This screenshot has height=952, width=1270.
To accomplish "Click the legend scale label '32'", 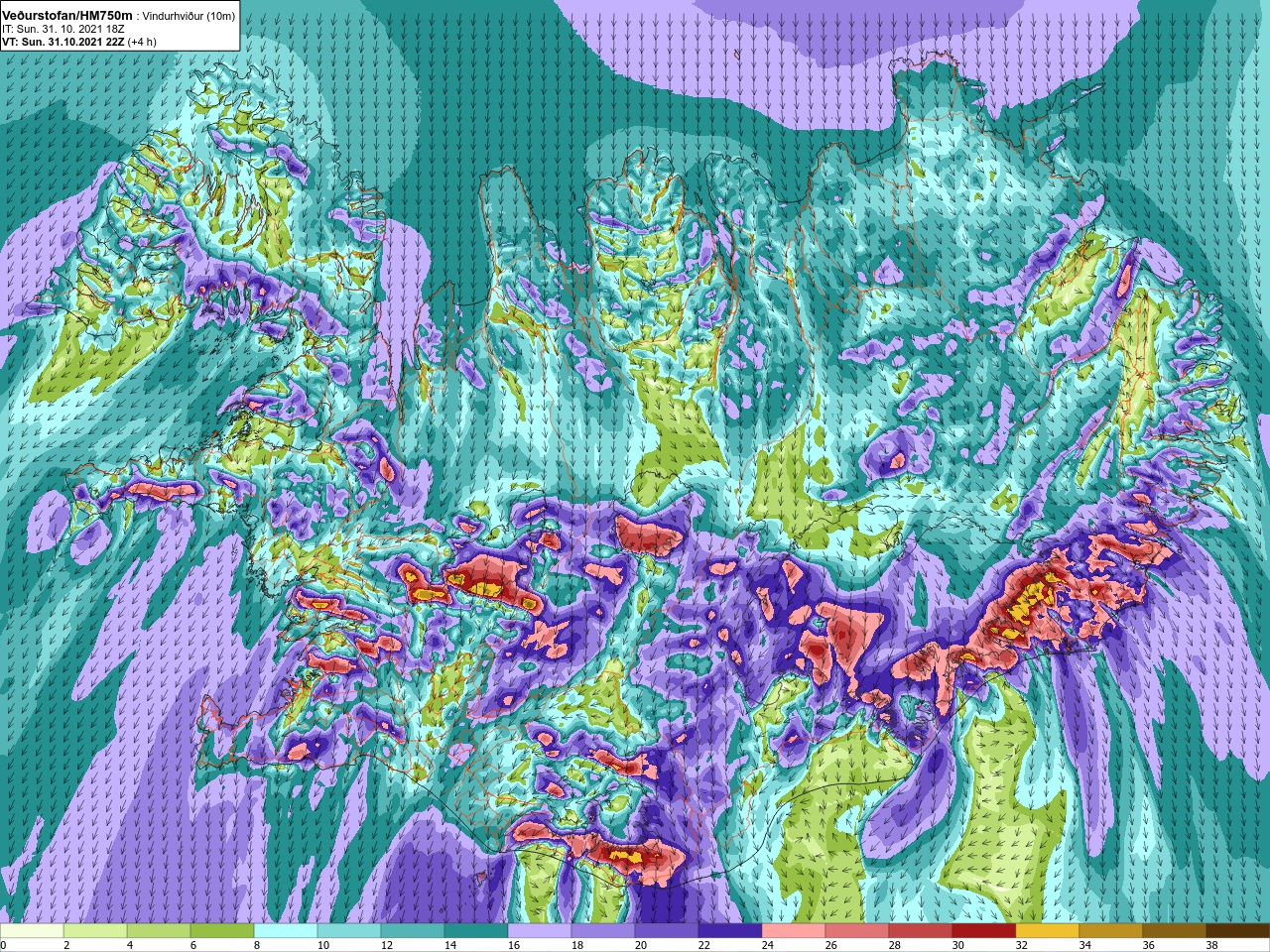I will 1021,946.
